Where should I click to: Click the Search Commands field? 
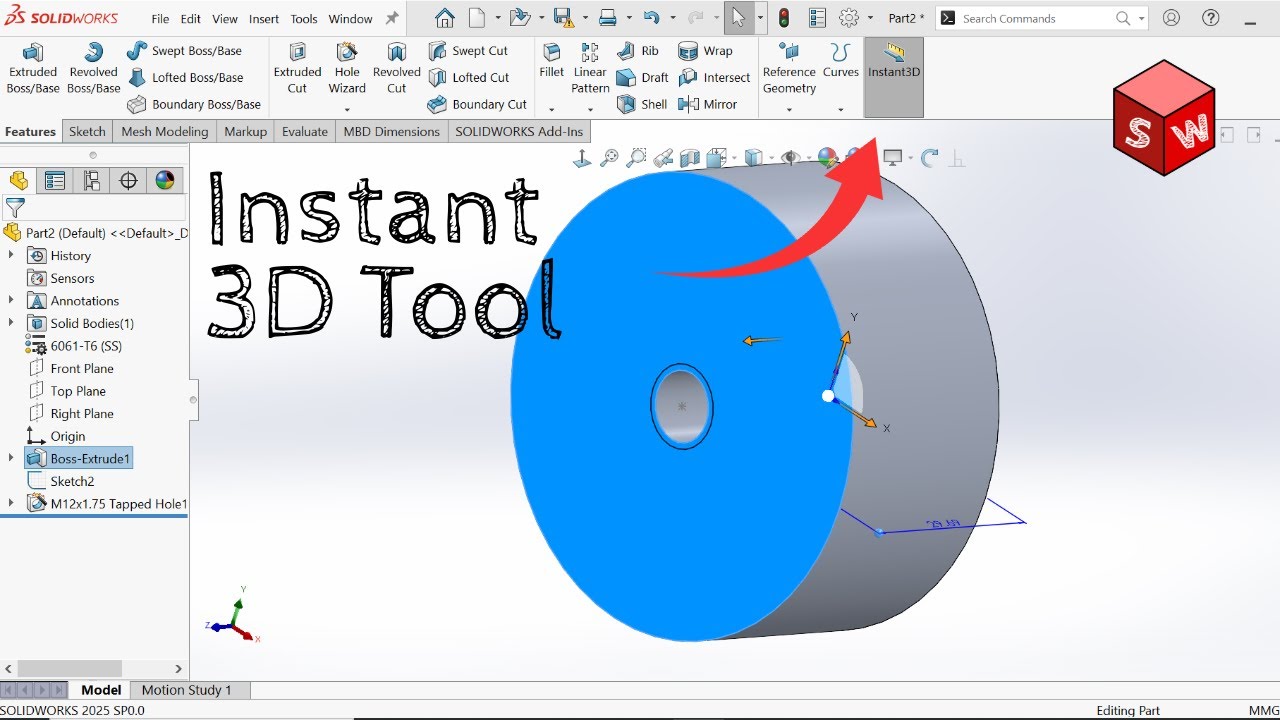[1036, 18]
